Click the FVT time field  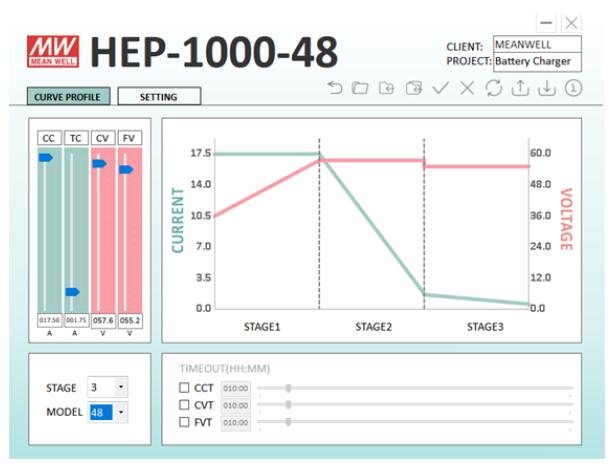236,423
